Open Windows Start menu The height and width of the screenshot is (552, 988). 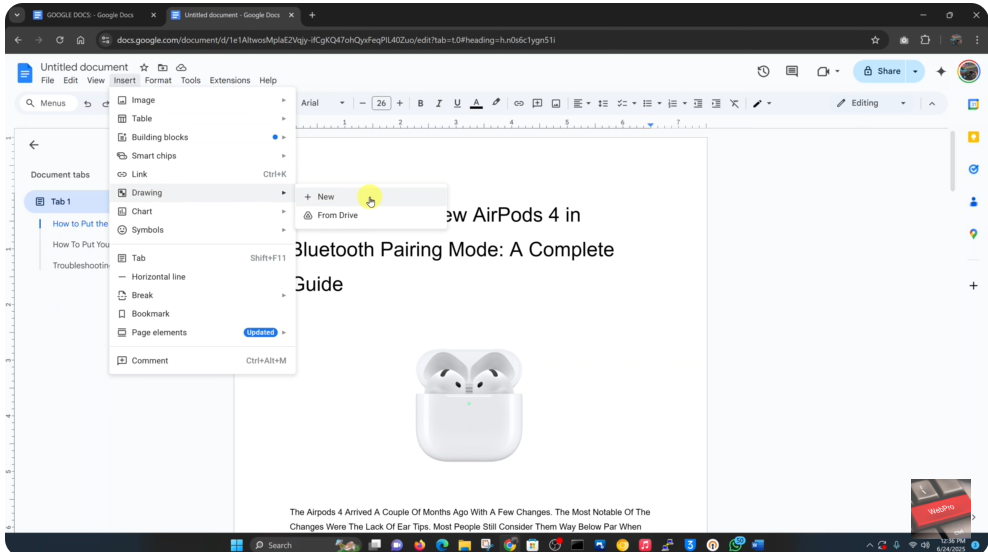236,545
